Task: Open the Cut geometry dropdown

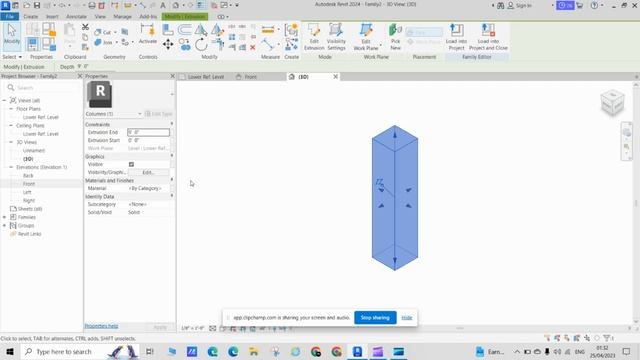Action: (116, 32)
